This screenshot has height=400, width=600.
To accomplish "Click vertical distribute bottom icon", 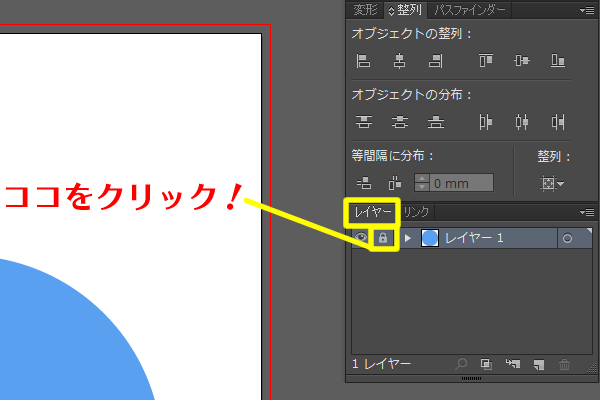I will pos(436,122).
